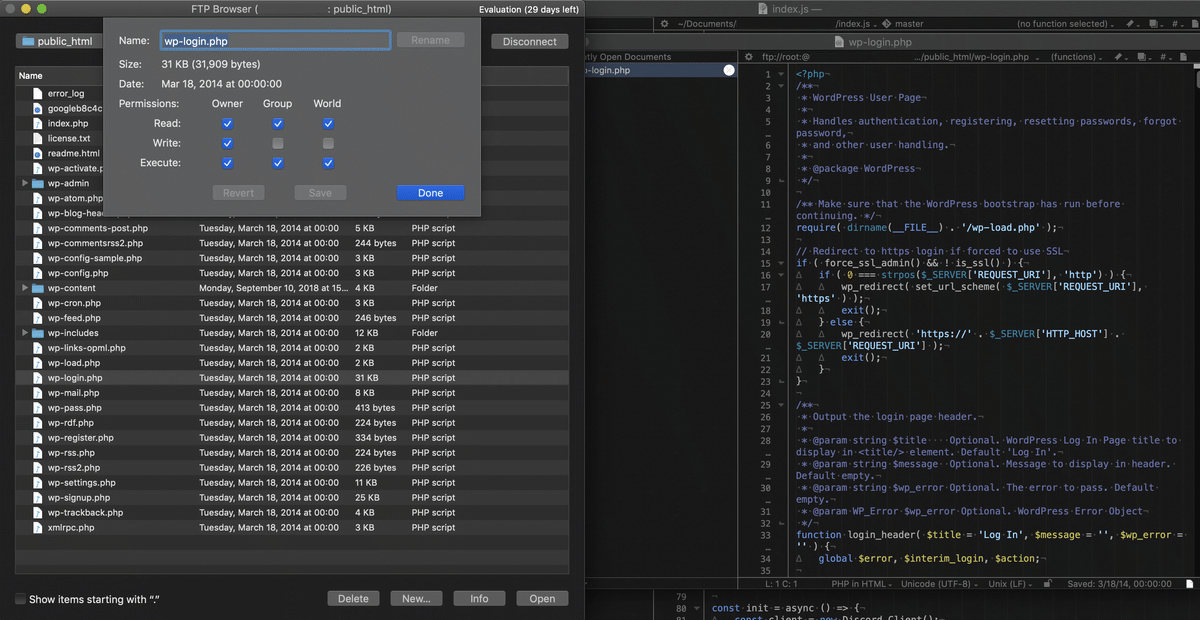Image resolution: width=1200 pixels, height=620 pixels.
Task: Close wp-login.php via its circle in Open Documents
Action: (x=730, y=70)
